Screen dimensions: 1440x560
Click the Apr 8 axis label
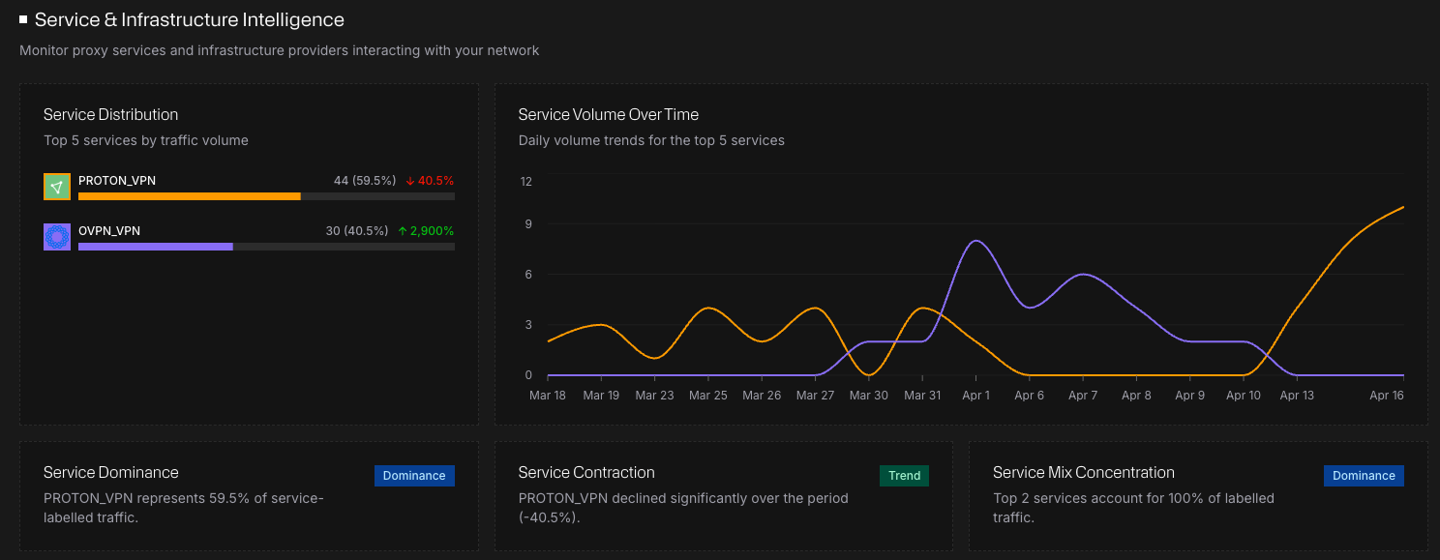(x=1136, y=396)
